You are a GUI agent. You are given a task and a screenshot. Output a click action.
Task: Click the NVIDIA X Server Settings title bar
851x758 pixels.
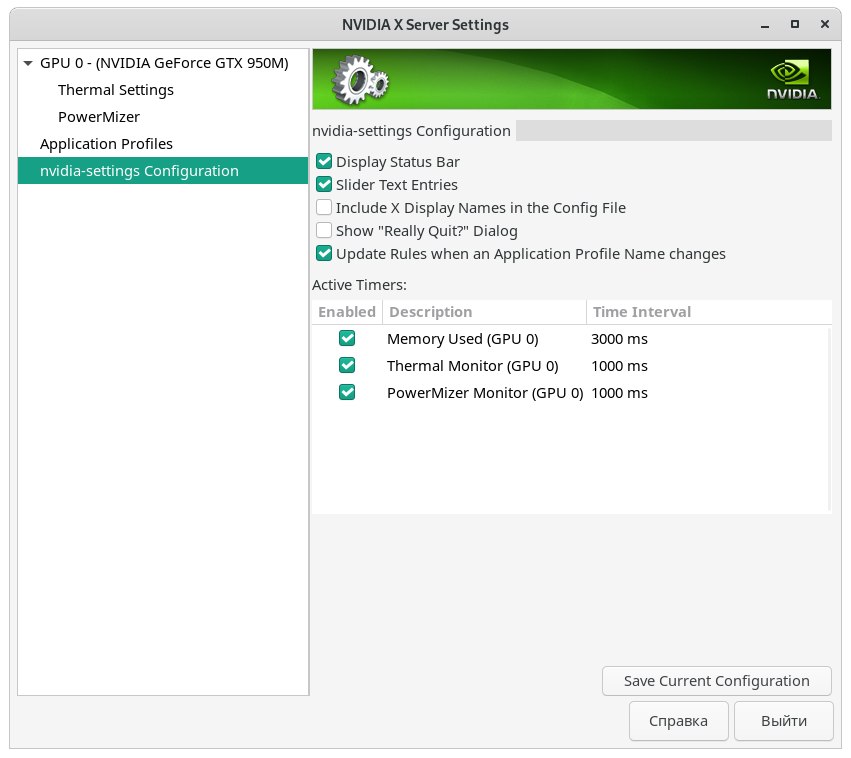pos(425,25)
